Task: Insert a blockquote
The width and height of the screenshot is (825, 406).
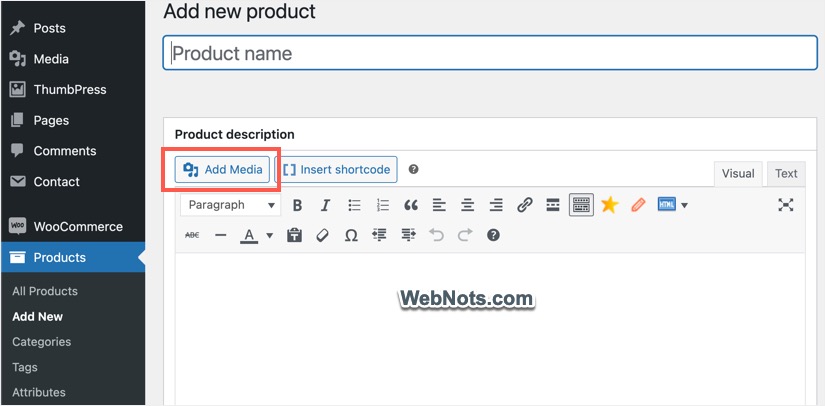Action: pyautogui.click(x=410, y=205)
